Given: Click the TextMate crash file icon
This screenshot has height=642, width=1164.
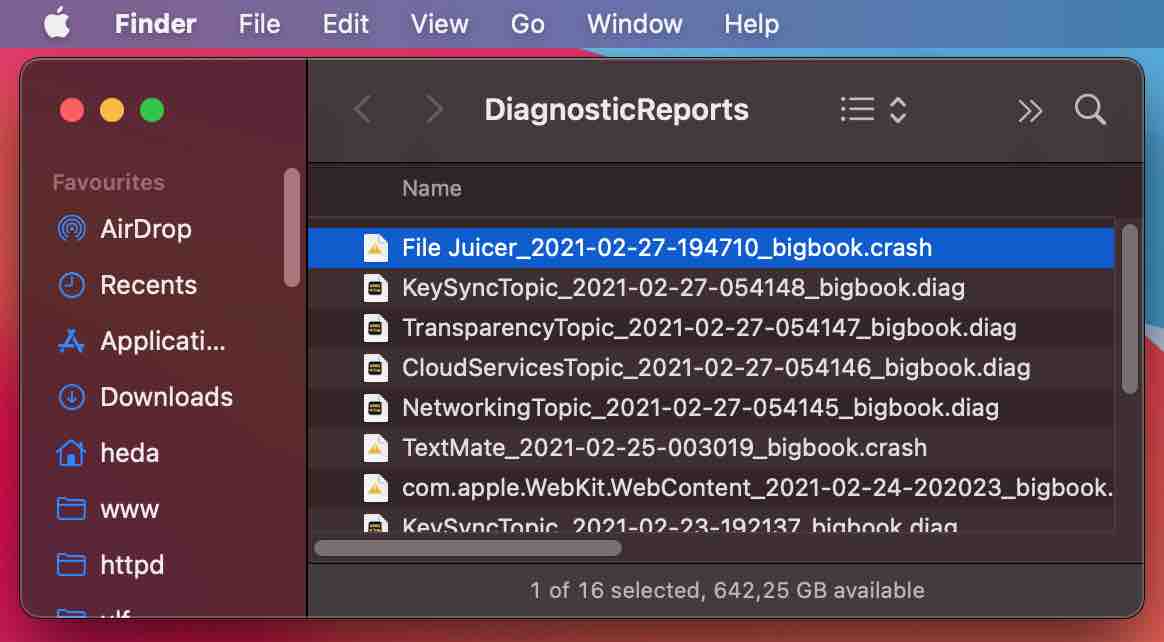Looking at the screenshot, I should click(376, 448).
